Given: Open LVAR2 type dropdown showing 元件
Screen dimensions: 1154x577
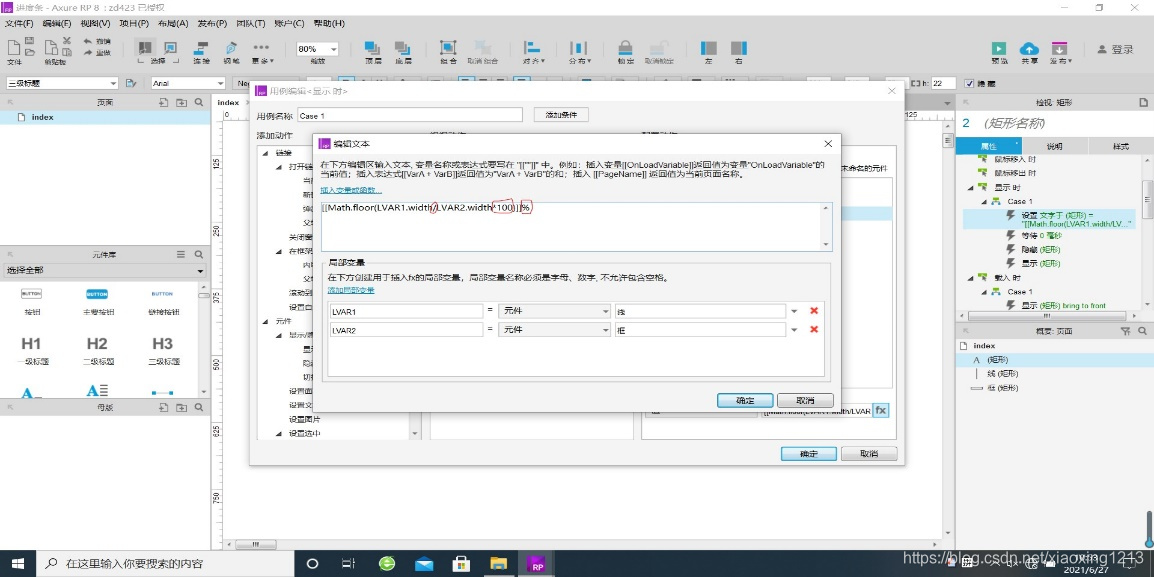Looking at the screenshot, I should coord(554,330).
